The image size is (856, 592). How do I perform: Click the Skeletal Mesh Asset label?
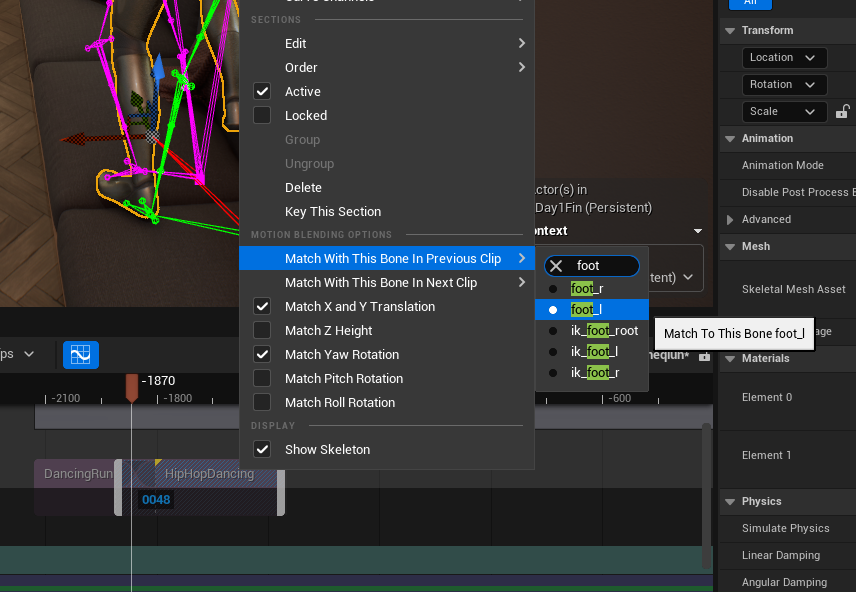(x=793, y=289)
